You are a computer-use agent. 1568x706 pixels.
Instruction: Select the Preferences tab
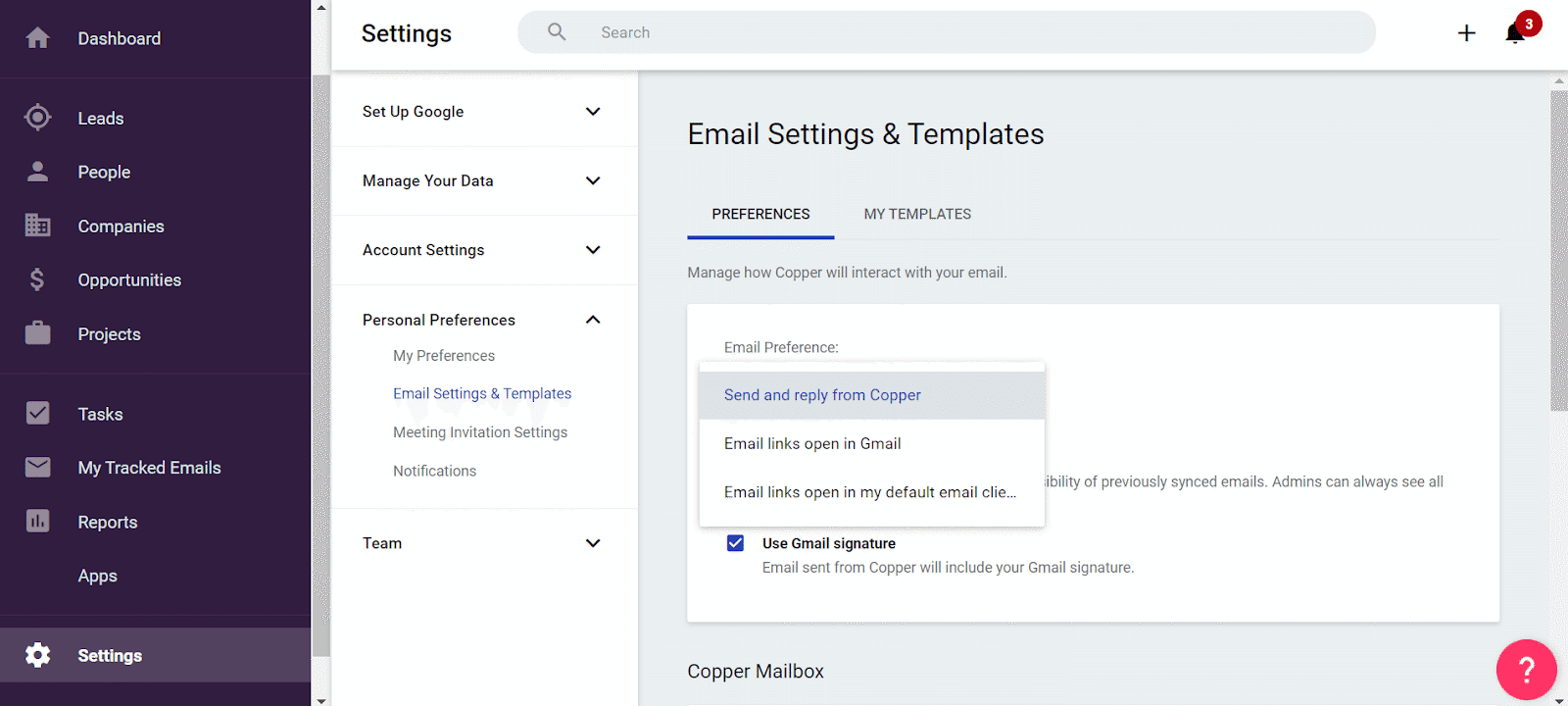[x=760, y=214]
